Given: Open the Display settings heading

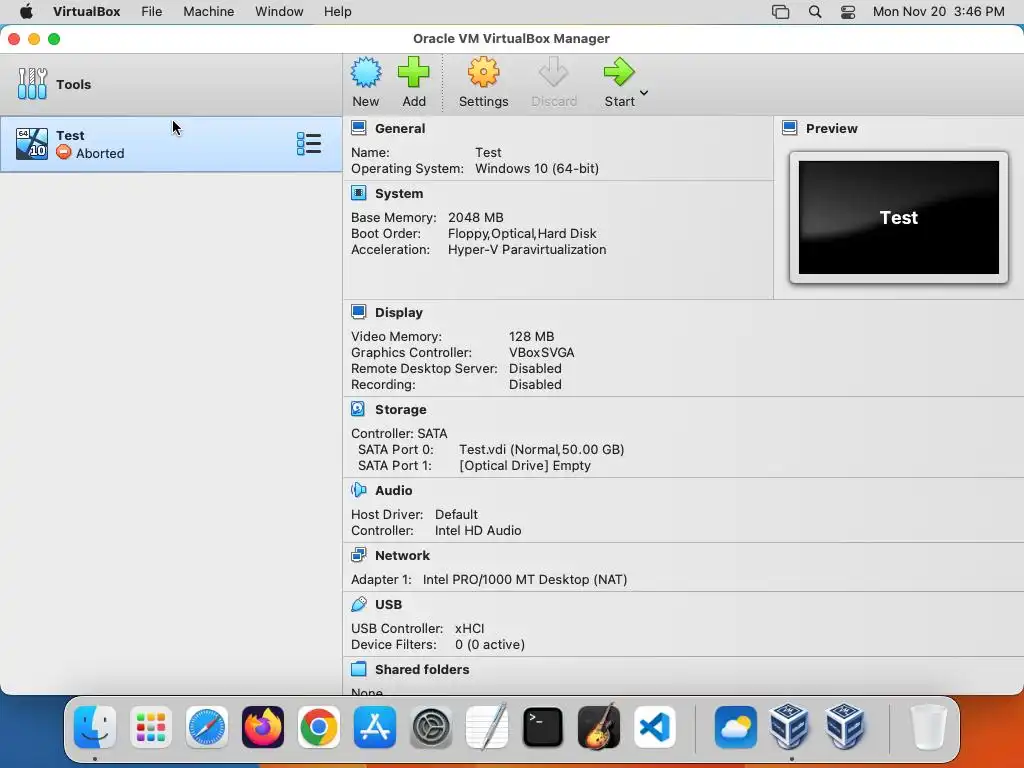Looking at the screenshot, I should pyautogui.click(x=398, y=312).
